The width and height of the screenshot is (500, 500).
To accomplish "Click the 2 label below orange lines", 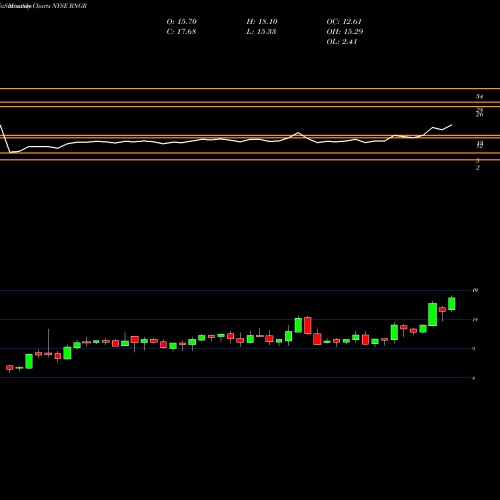I will (478, 168).
